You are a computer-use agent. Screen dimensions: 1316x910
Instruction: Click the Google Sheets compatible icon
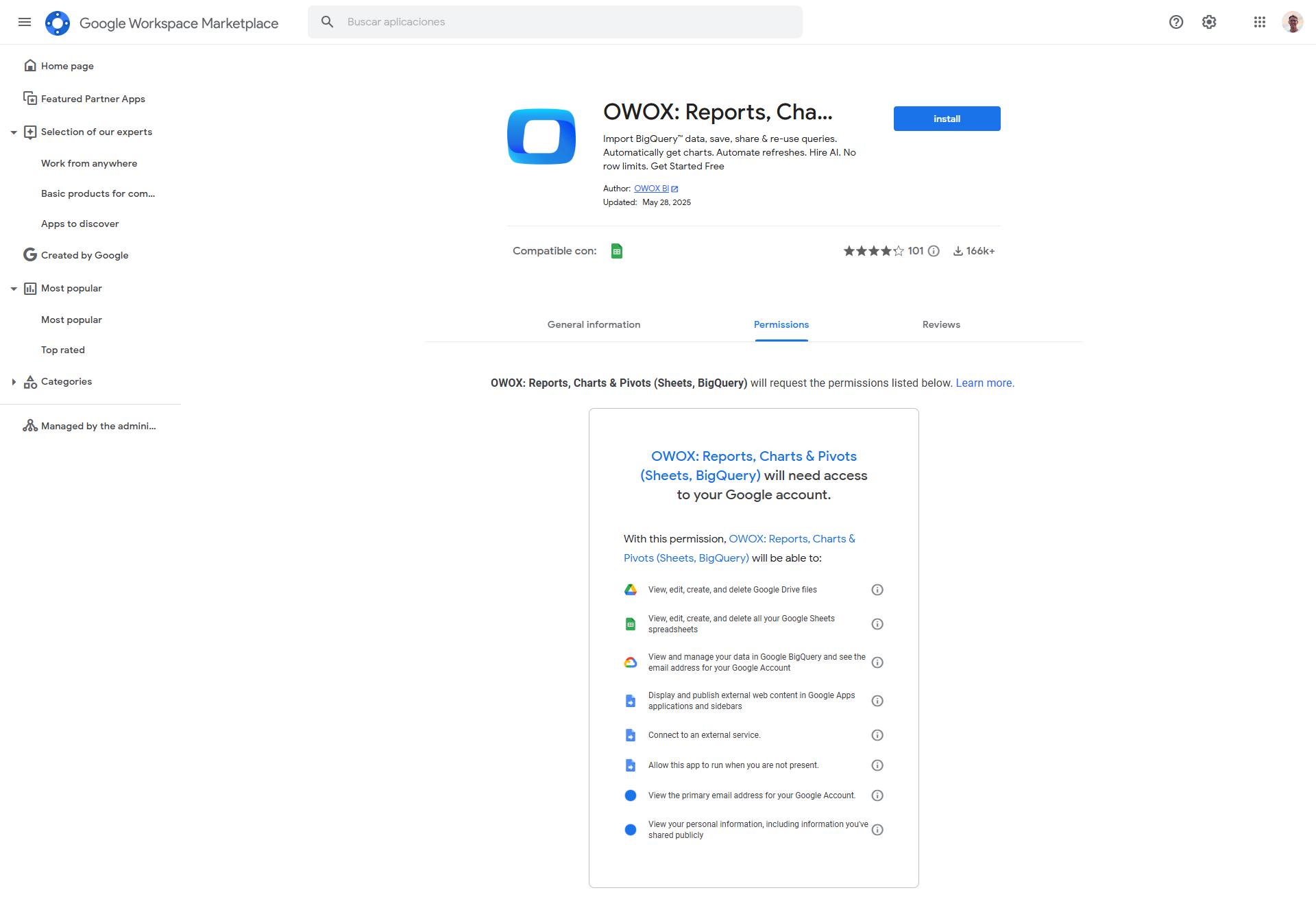[x=617, y=251]
